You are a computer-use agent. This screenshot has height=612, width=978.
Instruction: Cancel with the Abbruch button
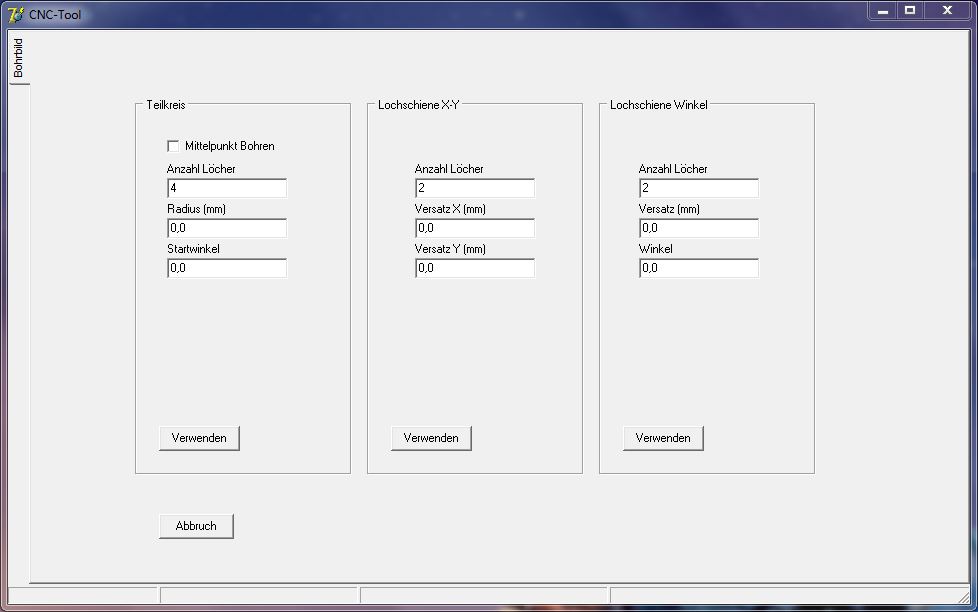click(x=196, y=526)
